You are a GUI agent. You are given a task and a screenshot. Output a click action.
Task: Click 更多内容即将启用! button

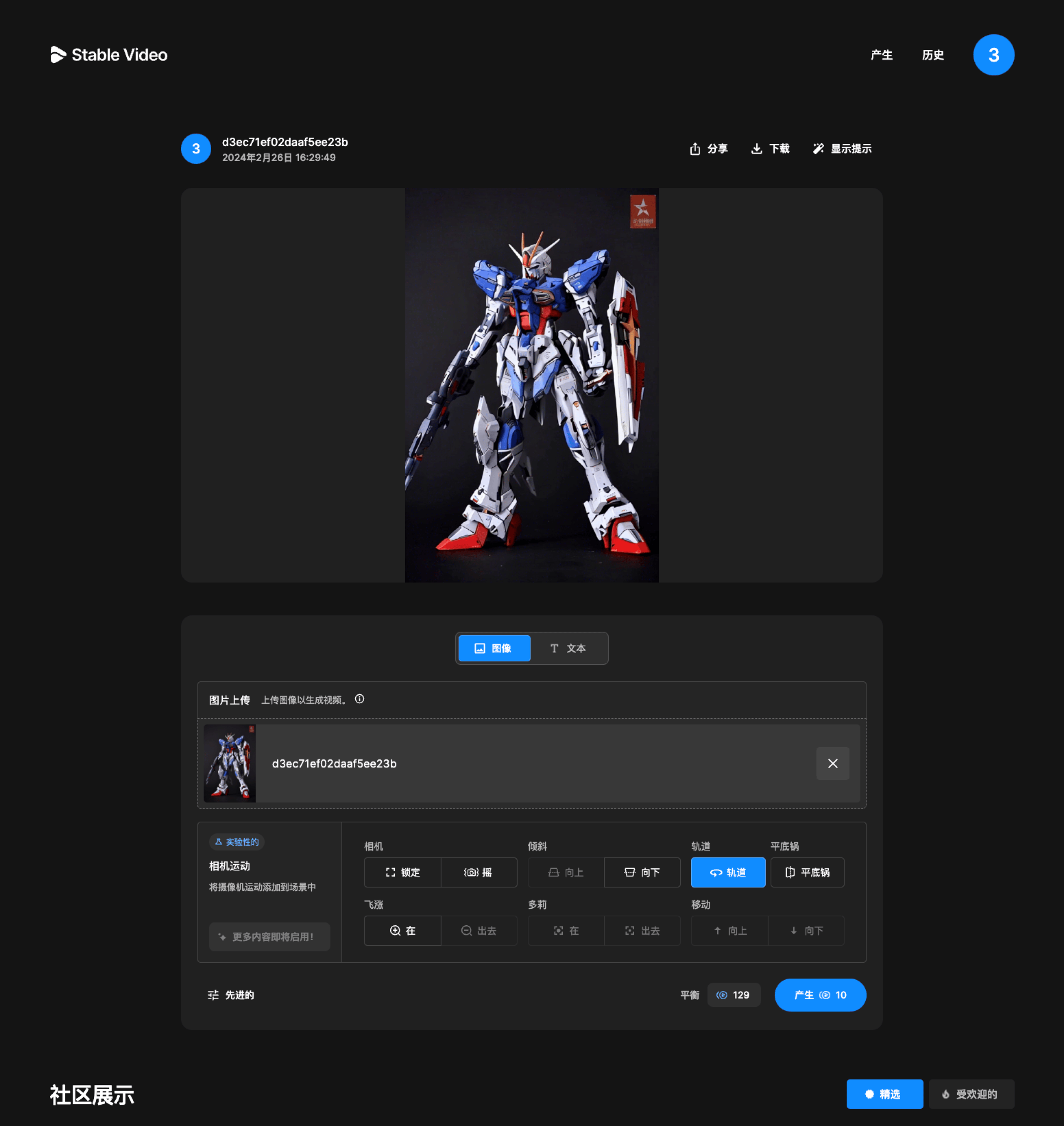point(269,937)
